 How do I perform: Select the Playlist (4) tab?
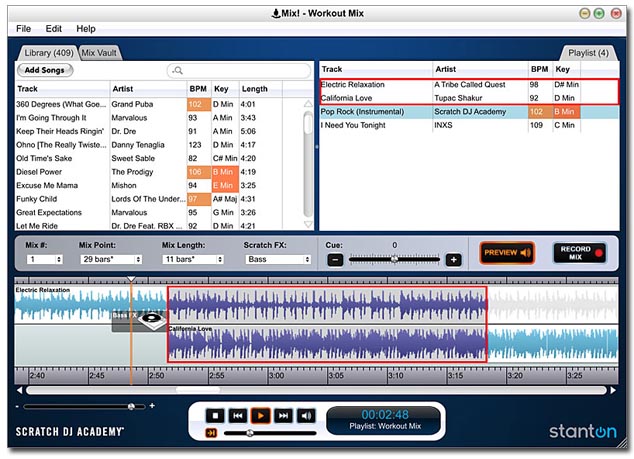click(x=588, y=53)
